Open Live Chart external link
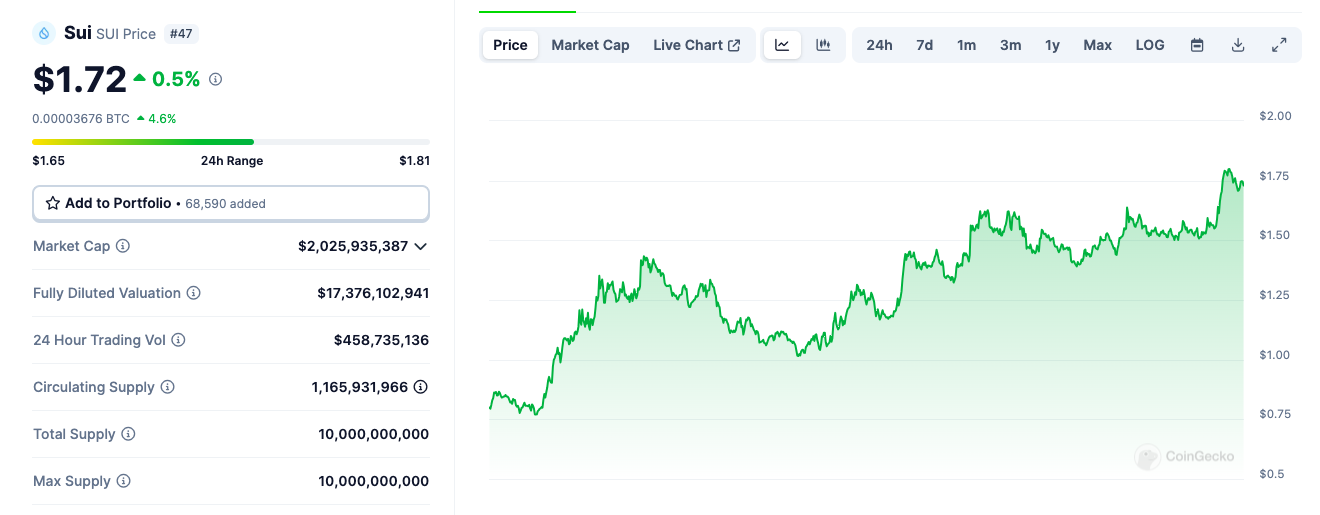 coord(697,45)
